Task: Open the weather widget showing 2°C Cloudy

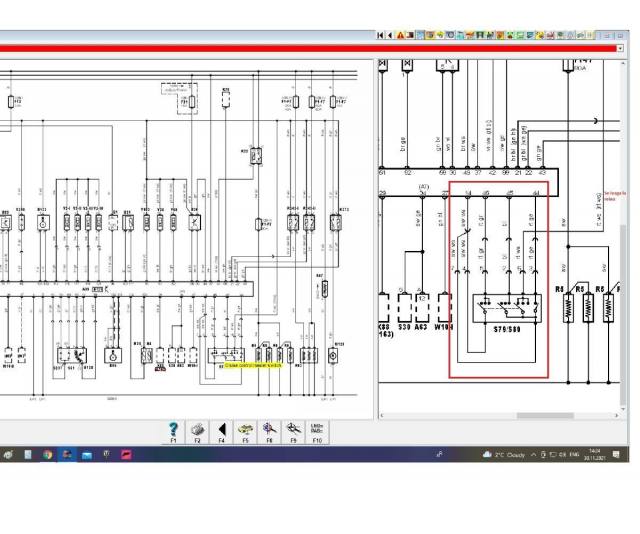Action: pos(504,454)
